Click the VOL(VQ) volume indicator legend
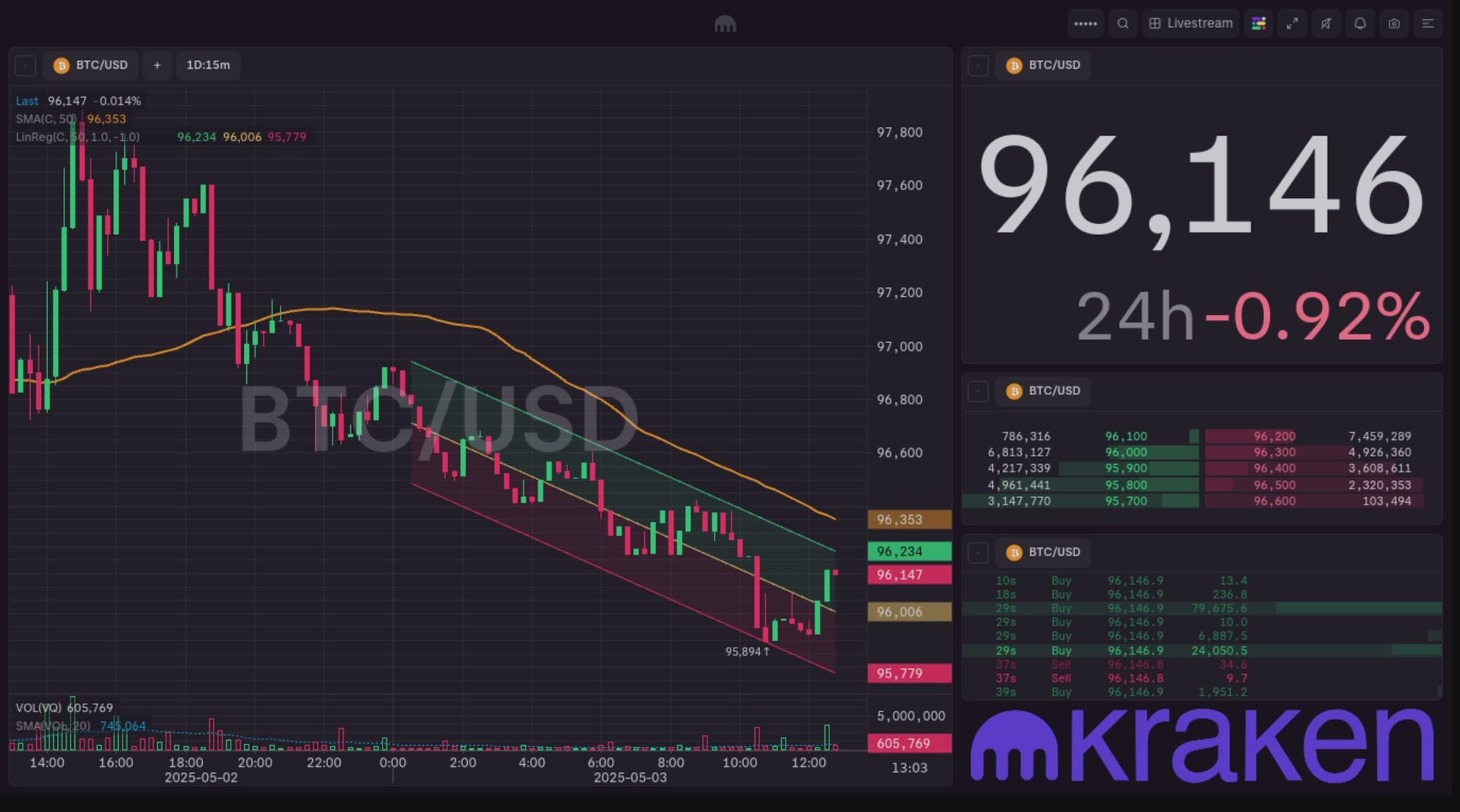 tap(39, 708)
